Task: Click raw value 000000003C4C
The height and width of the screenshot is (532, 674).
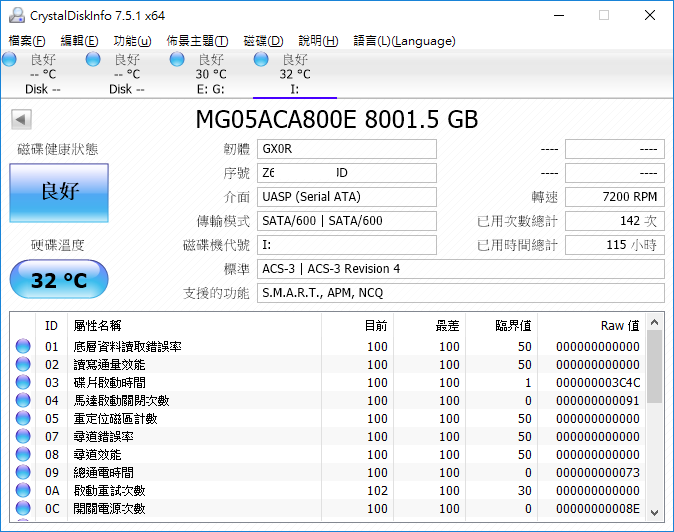Action: (598, 382)
